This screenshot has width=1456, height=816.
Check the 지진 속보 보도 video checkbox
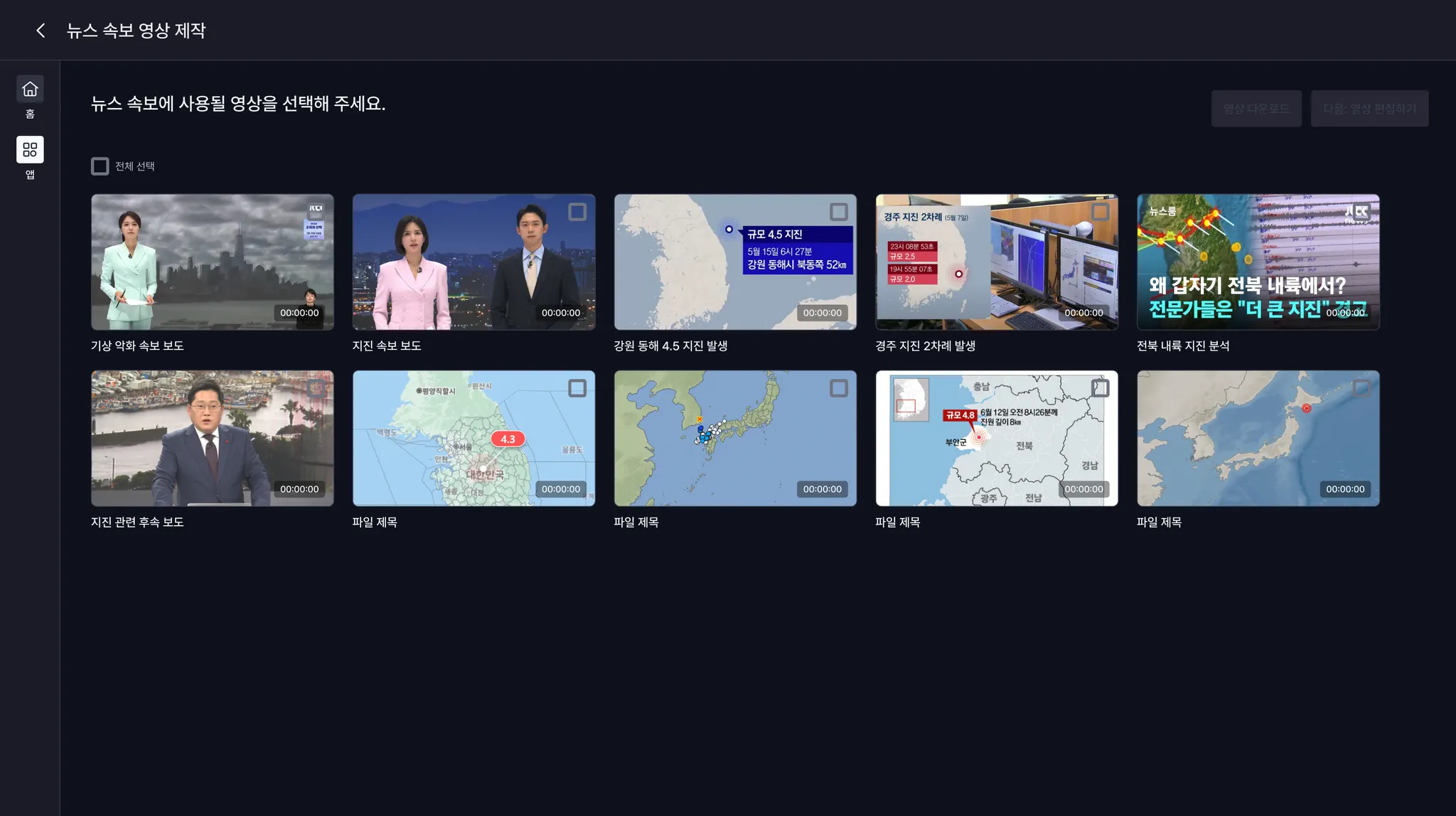pyautogui.click(x=577, y=212)
